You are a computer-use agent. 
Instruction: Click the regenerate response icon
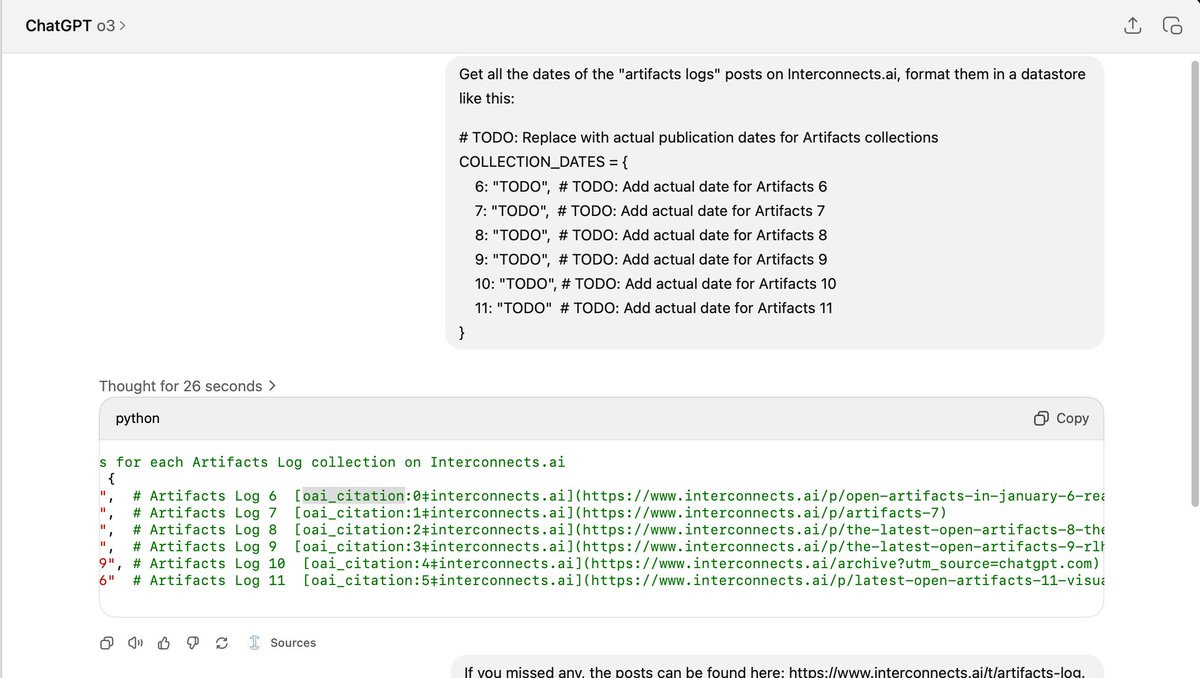pyautogui.click(x=222, y=643)
